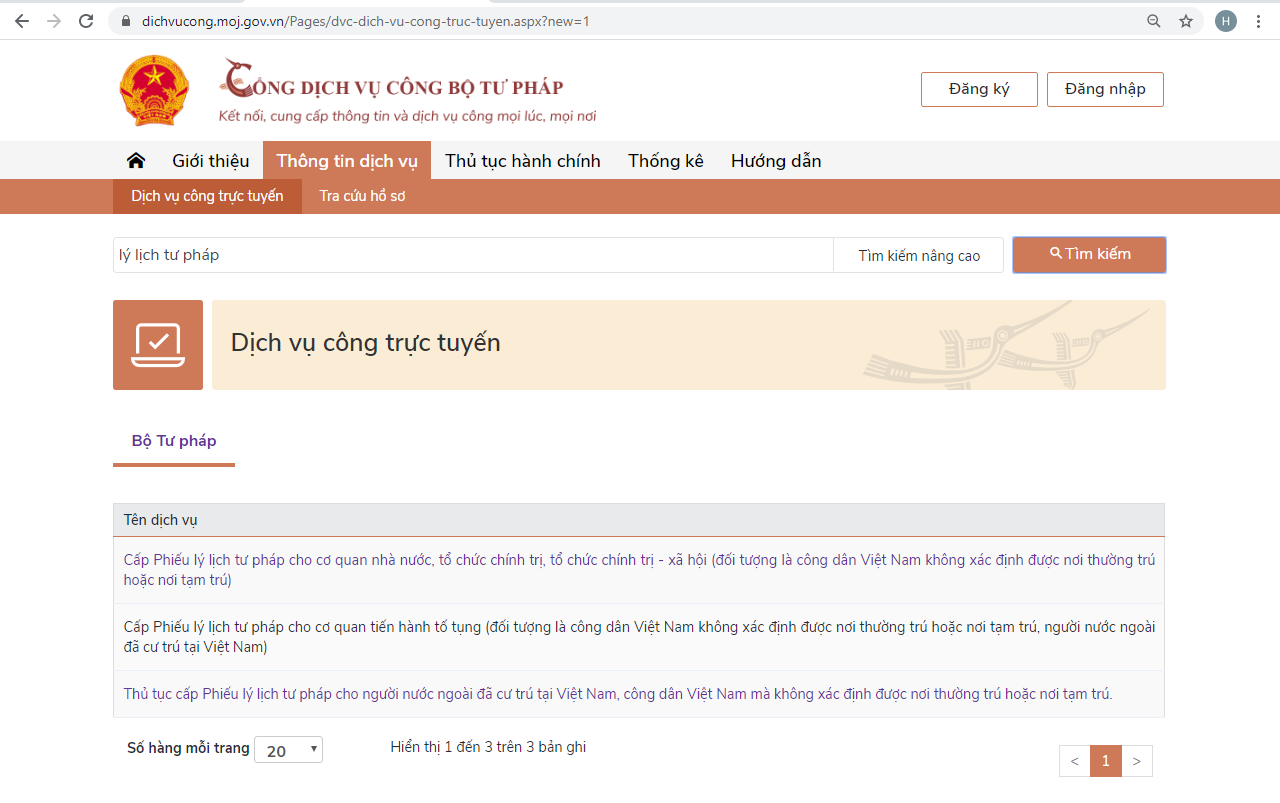
Task: Click the Đăng nhập button
Action: coord(1105,89)
